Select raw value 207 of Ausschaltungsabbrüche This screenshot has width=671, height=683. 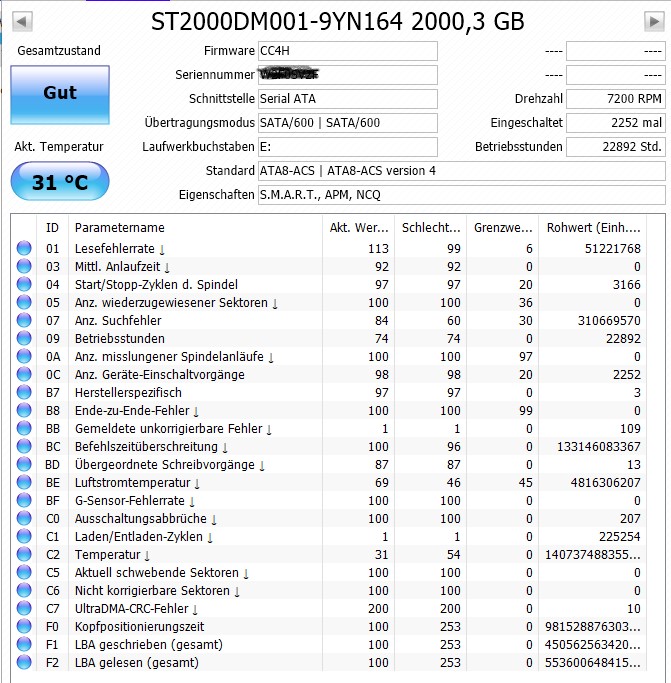click(630, 519)
